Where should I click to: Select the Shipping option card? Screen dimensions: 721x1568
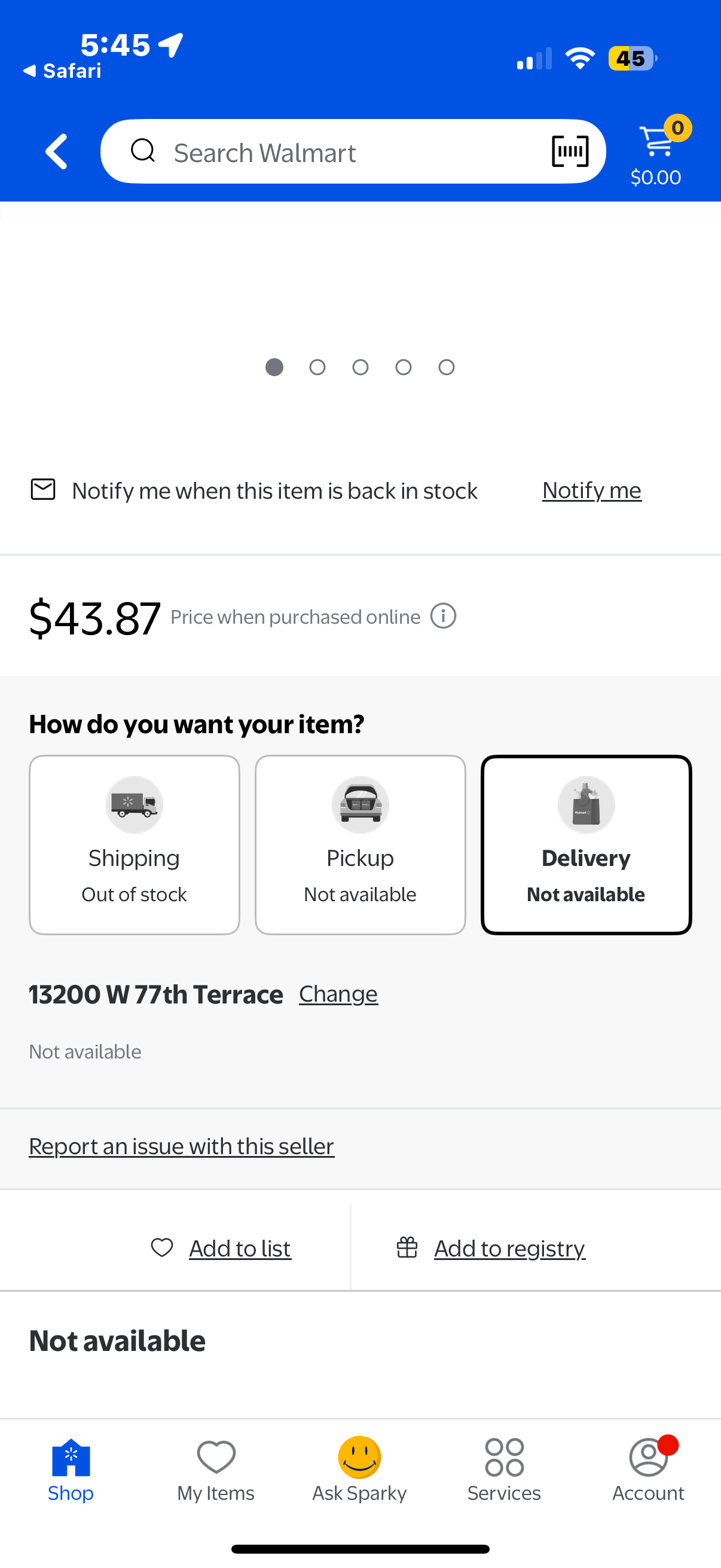click(135, 844)
